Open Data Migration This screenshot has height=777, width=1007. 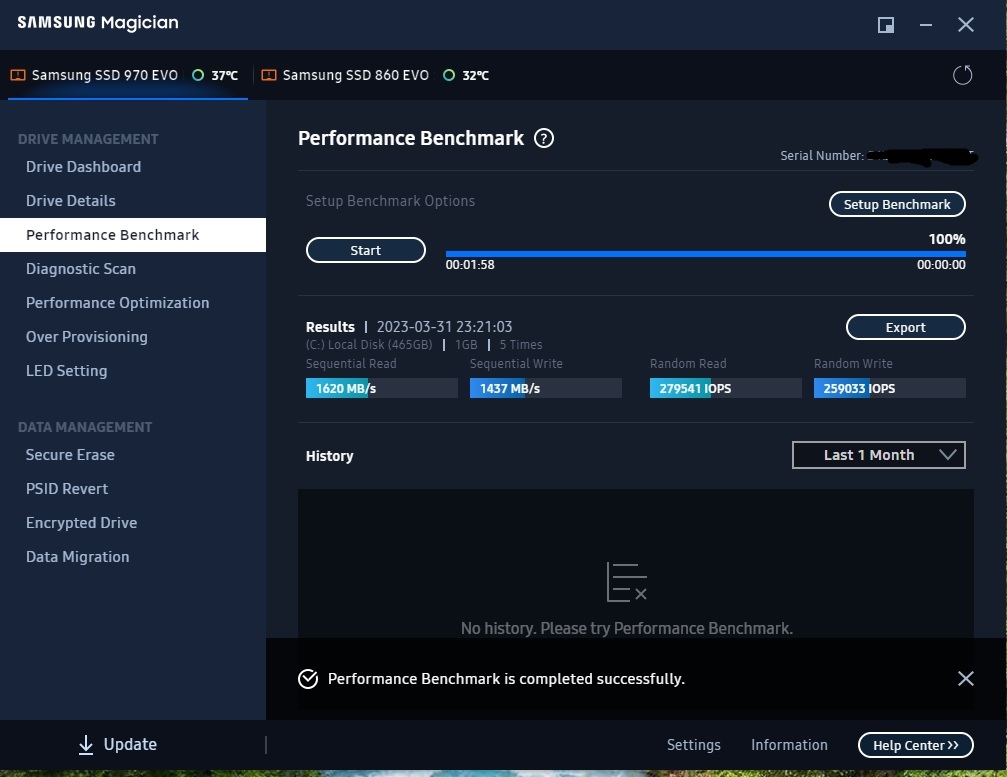(x=77, y=557)
